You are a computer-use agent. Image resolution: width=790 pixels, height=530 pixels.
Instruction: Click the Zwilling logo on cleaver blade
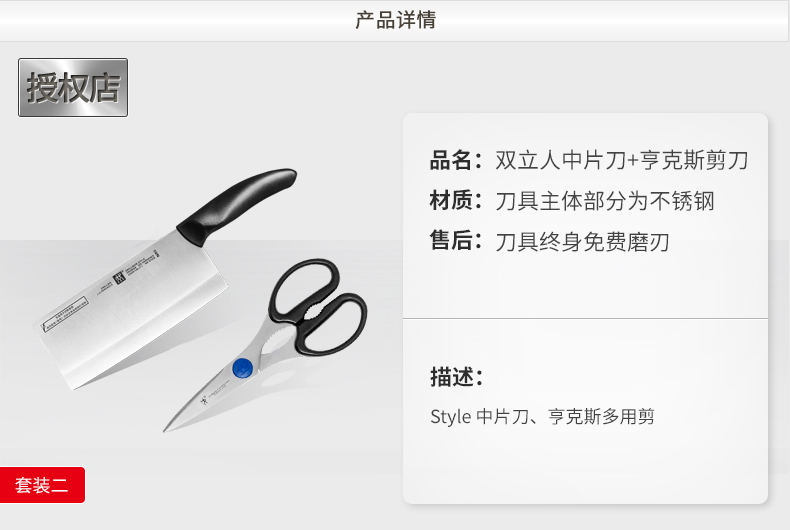pos(119,278)
